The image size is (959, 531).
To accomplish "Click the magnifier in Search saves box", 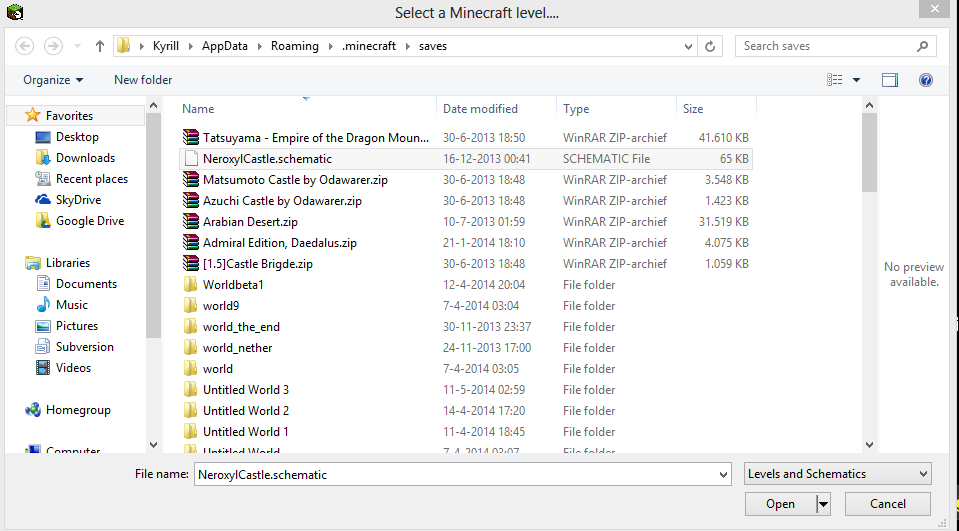I will point(922,46).
